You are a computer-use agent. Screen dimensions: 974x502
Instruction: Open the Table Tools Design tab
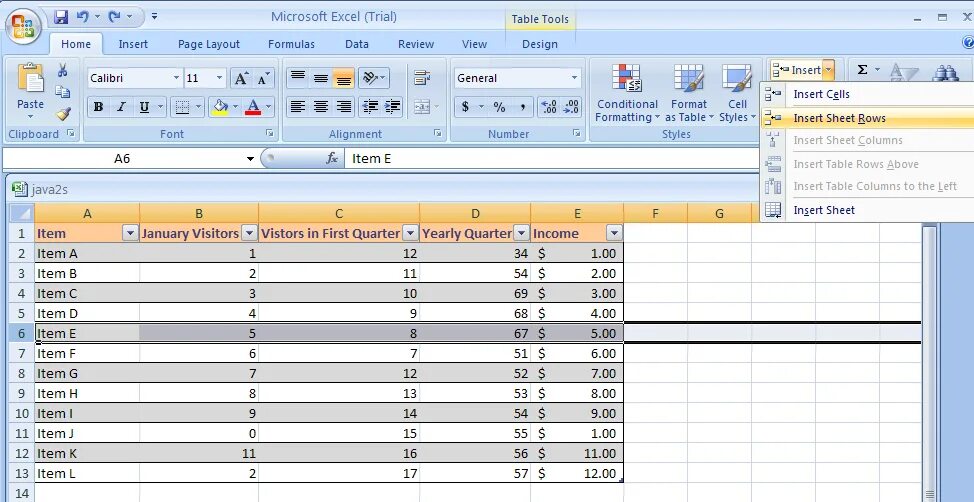click(540, 44)
